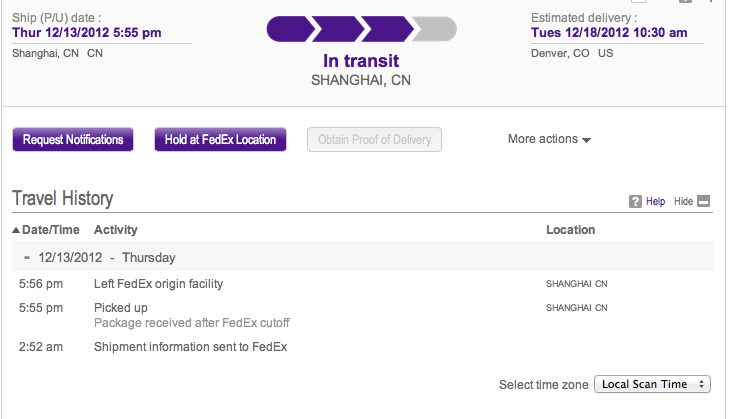732x419 pixels.
Task: Click the Help text link
Action: tap(655, 201)
